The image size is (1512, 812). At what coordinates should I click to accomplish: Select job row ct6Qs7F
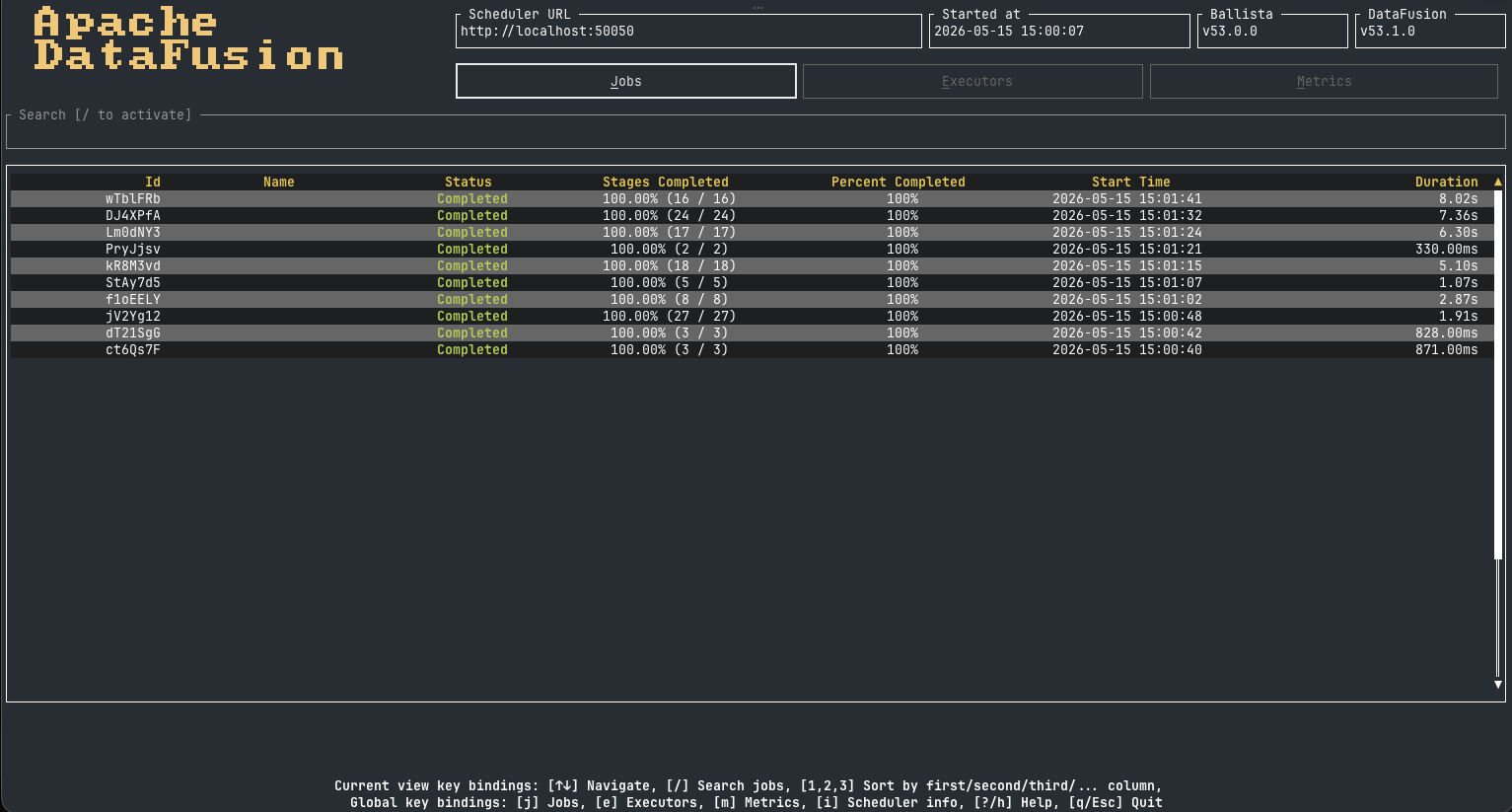(x=752, y=349)
